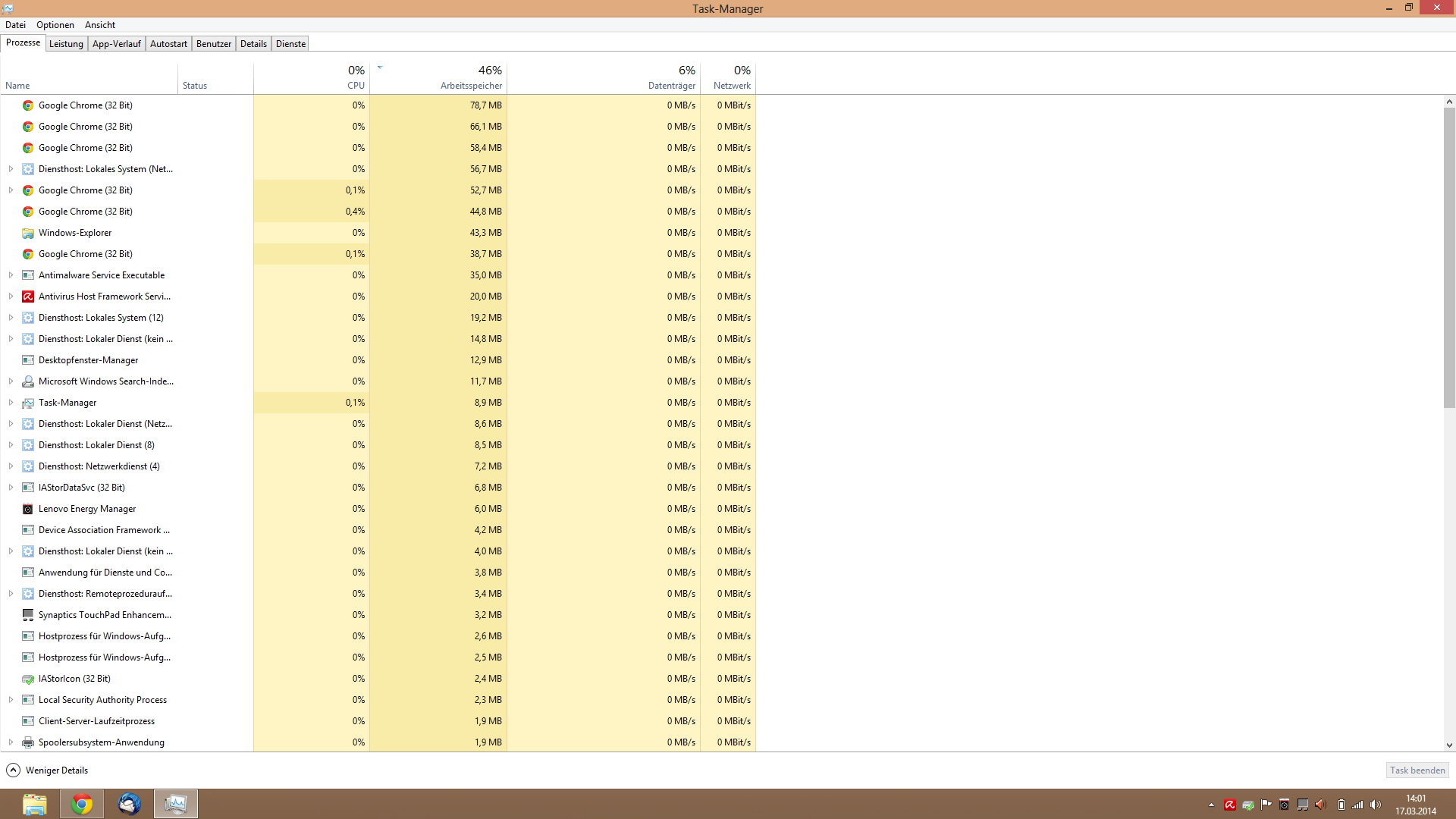Click the scrollbar down arrow
Screen dimensions: 1456x819
click(x=1449, y=745)
